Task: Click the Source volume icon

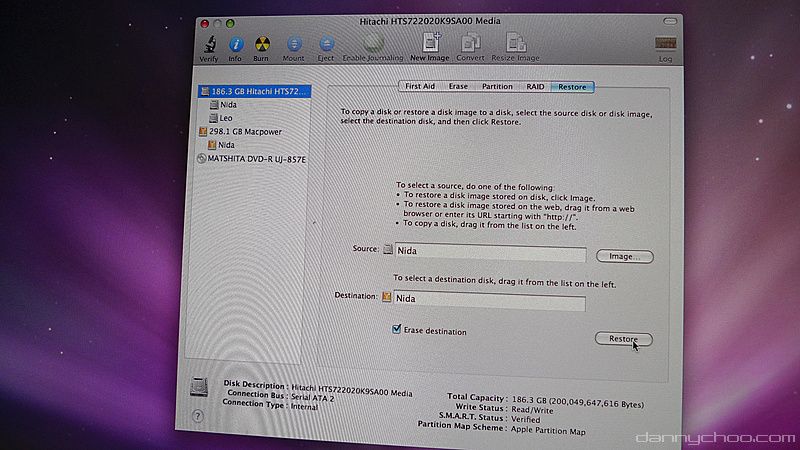Action: click(388, 249)
